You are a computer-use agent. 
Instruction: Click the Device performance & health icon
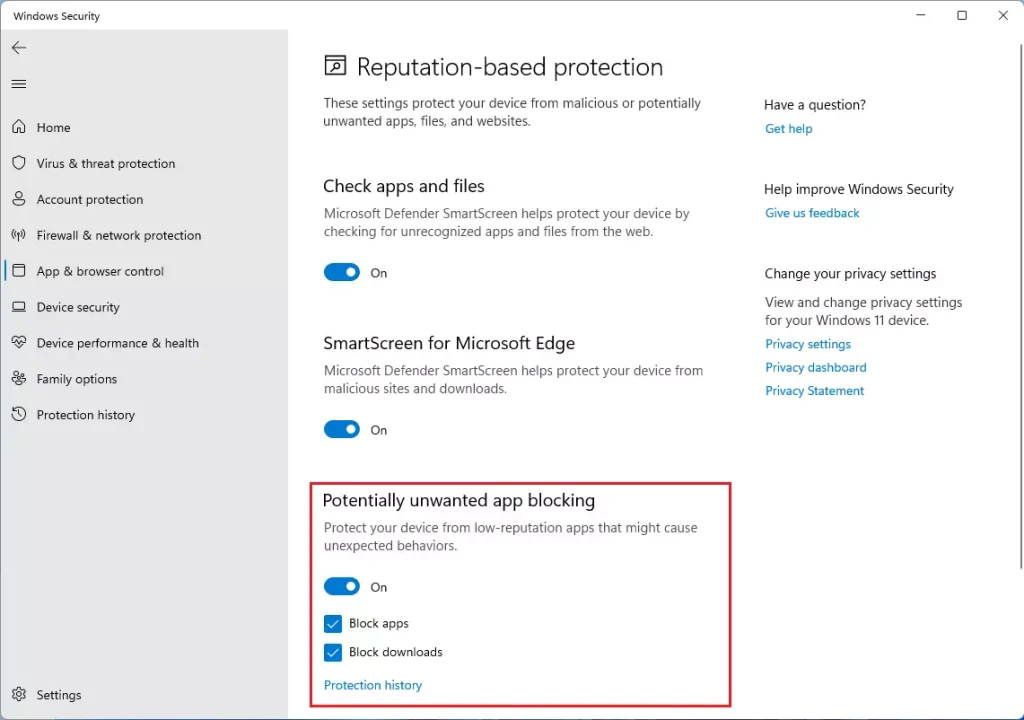pos(20,343)
